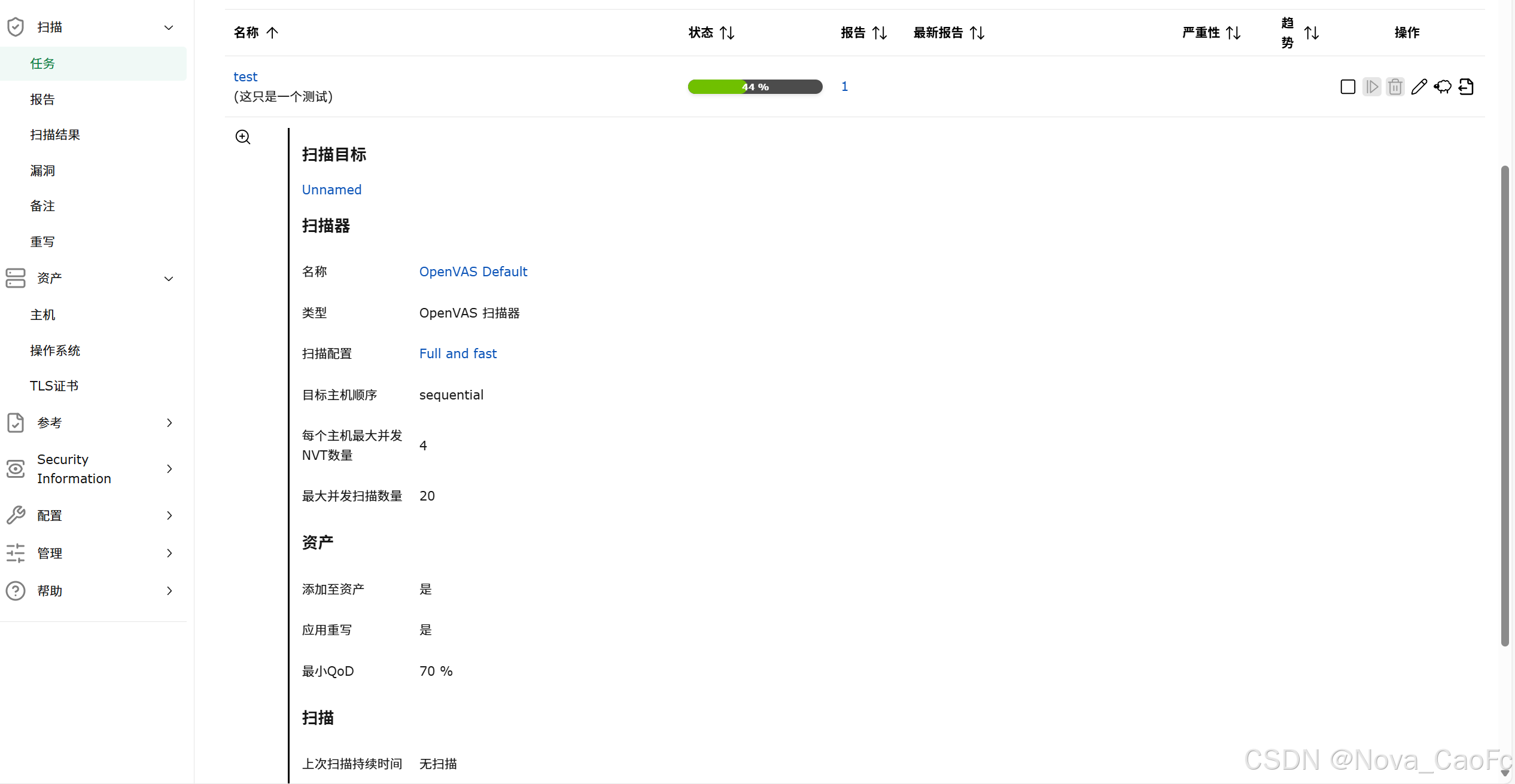
Task: Expand the 配置 sidebar menu
Action: click(x=169, y=515)
